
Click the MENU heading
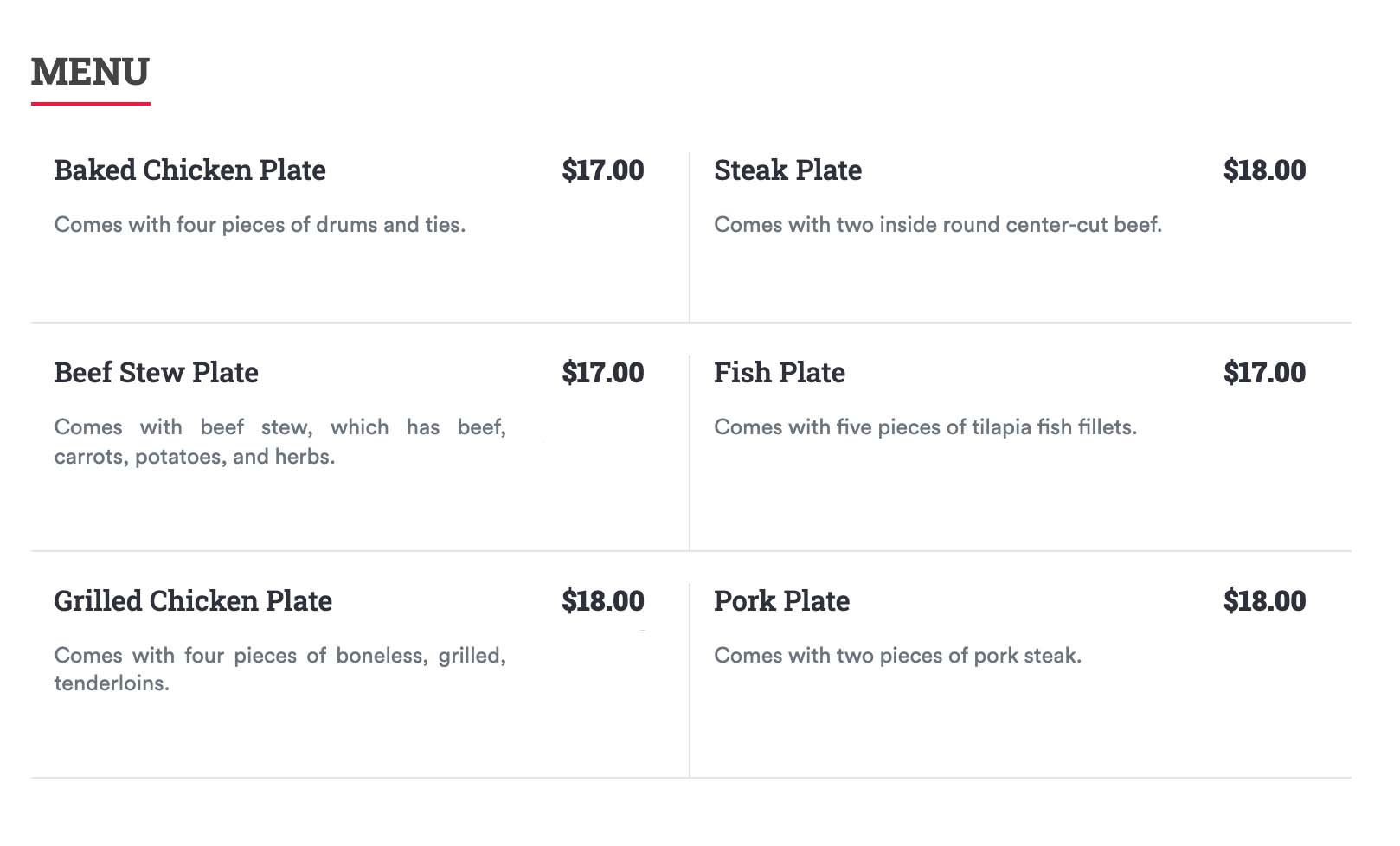90,72
